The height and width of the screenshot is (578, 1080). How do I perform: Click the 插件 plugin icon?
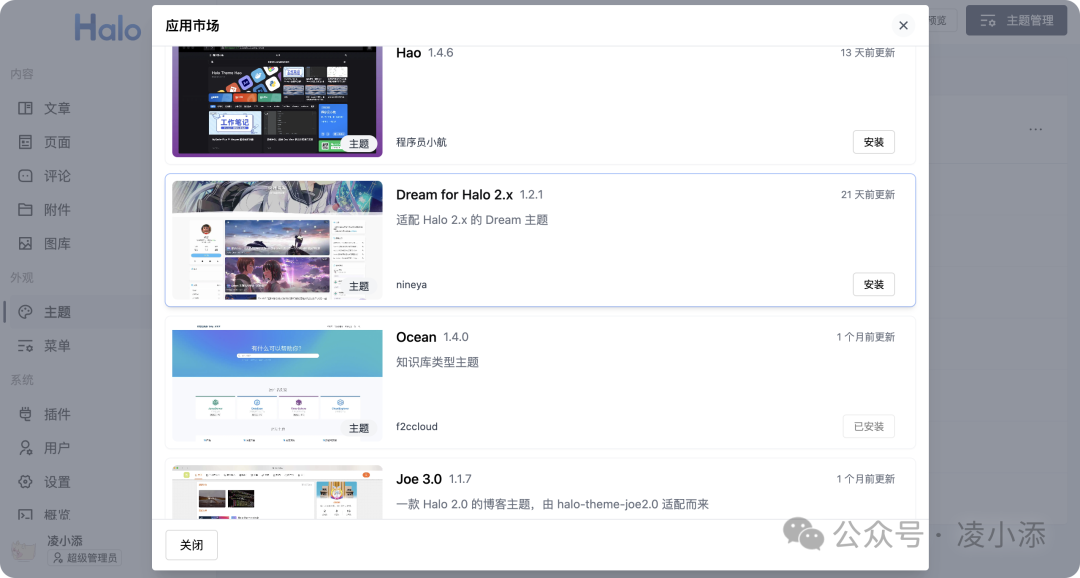[25, 414]
